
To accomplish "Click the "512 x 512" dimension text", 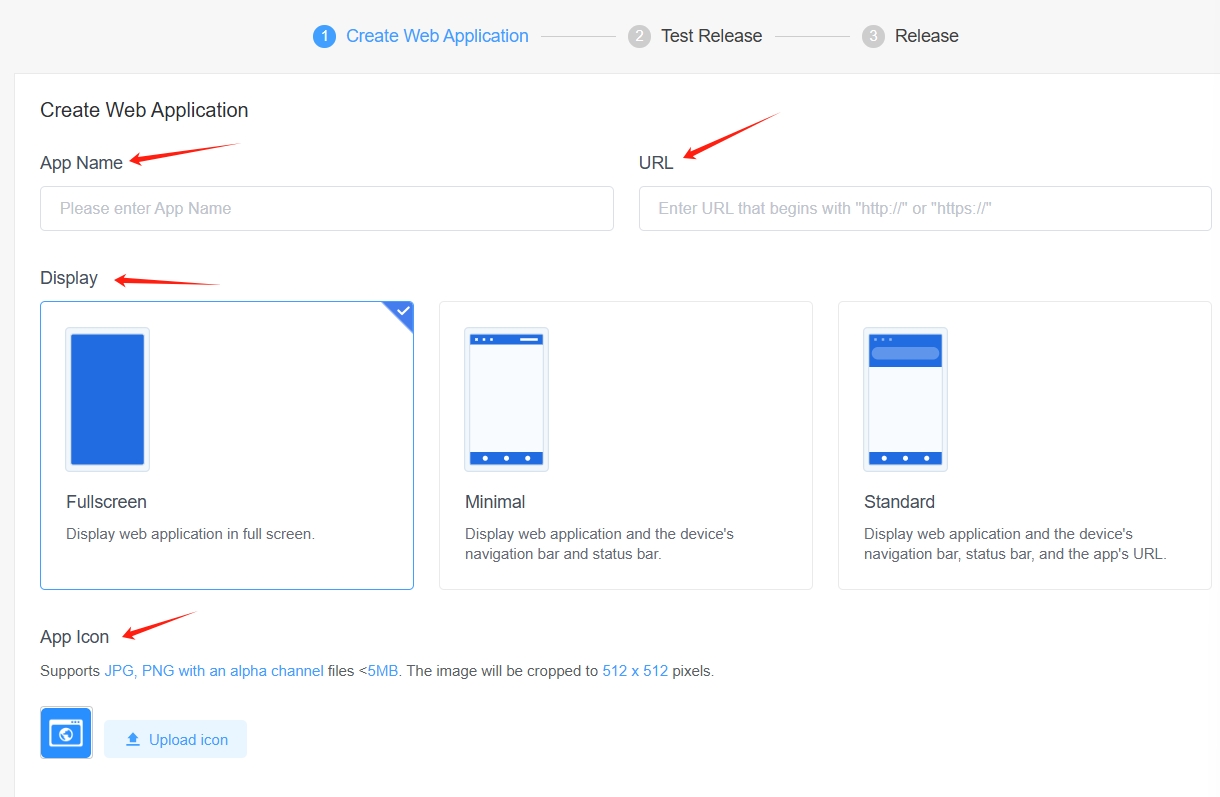I will click(x=635, y=671).
